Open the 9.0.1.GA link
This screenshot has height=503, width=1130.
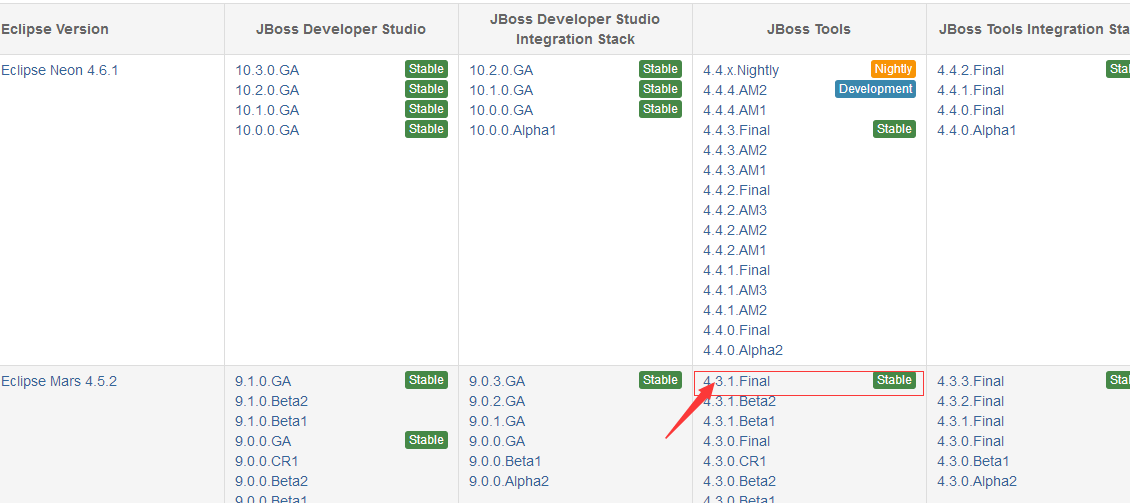click(x=497, y=421)
